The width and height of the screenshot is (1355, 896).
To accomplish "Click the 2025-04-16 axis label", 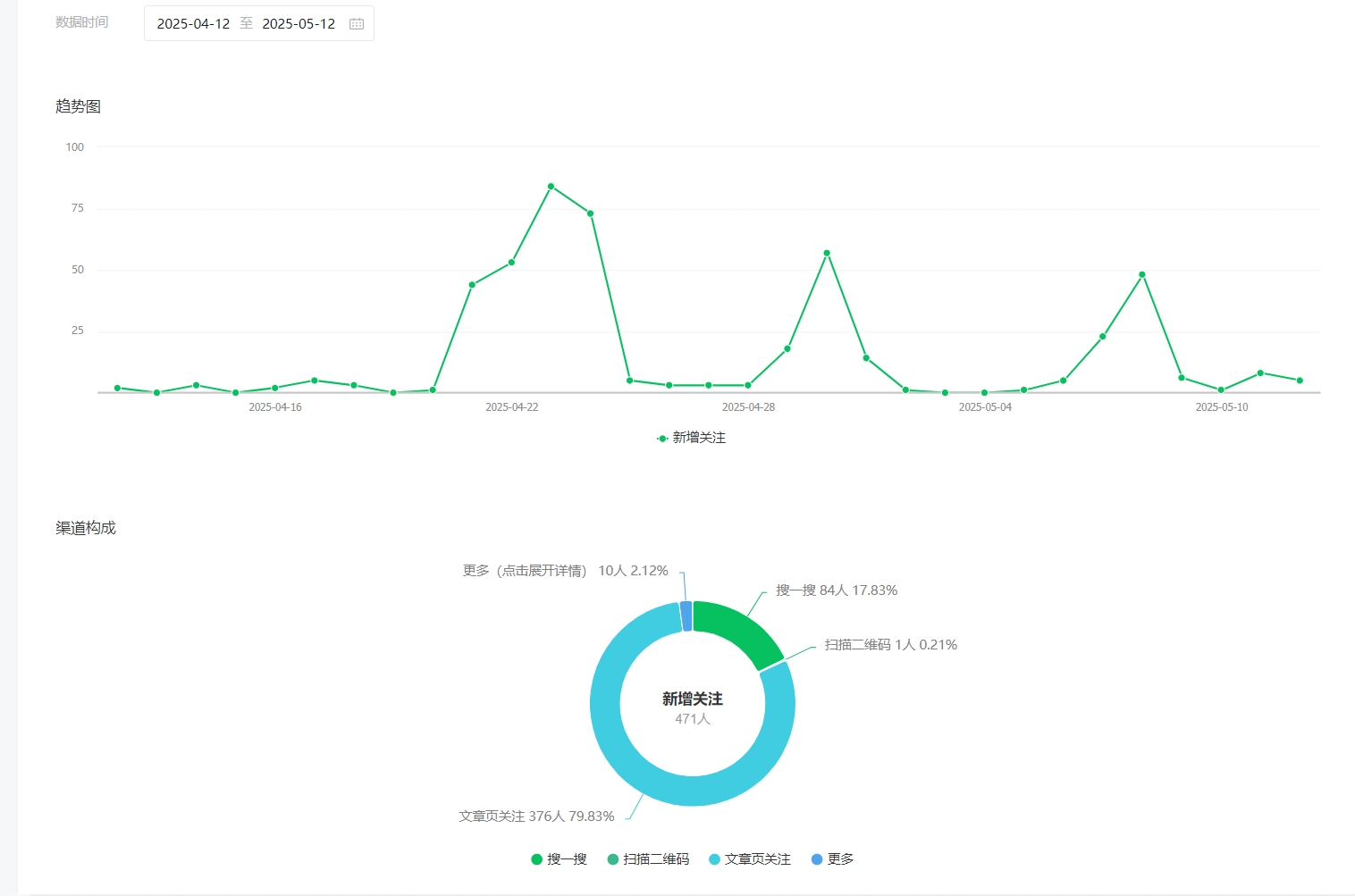I will tap(274, 407).
